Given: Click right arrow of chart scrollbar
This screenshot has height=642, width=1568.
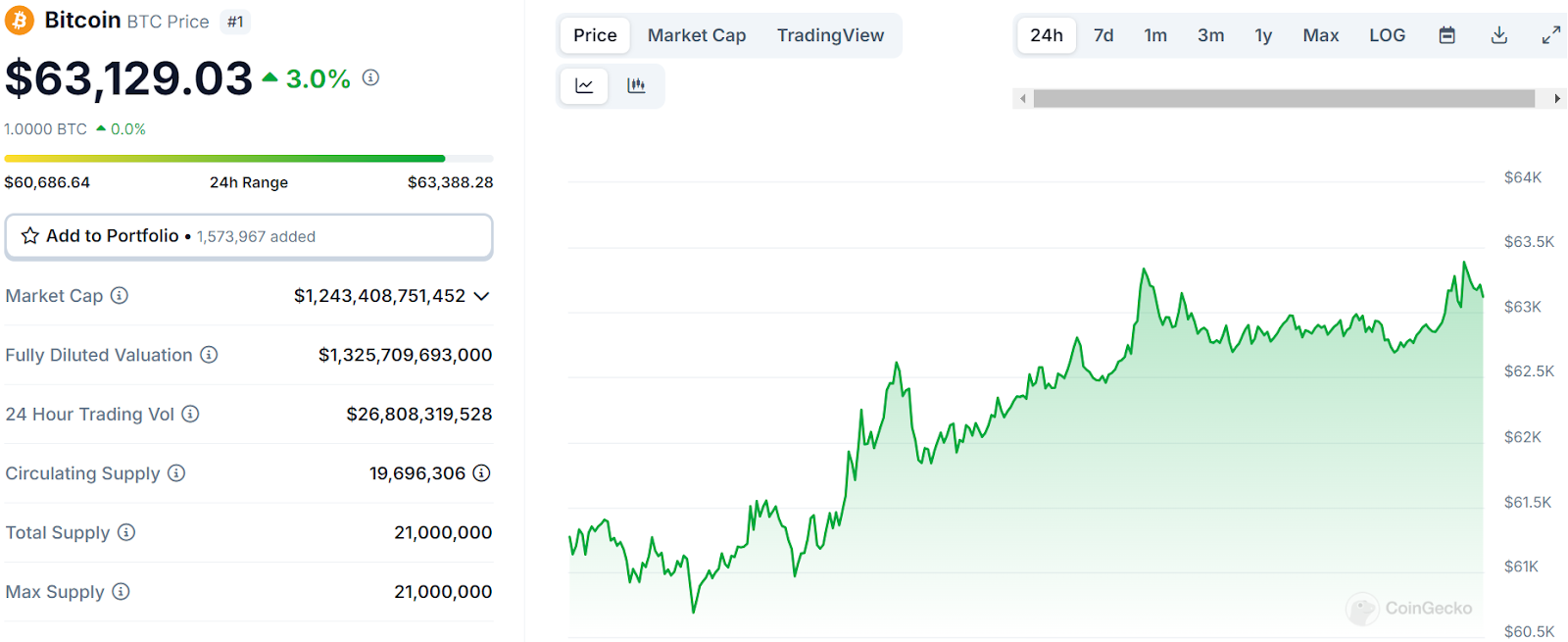Looking at the screenshot, I should coord(1557,98).
